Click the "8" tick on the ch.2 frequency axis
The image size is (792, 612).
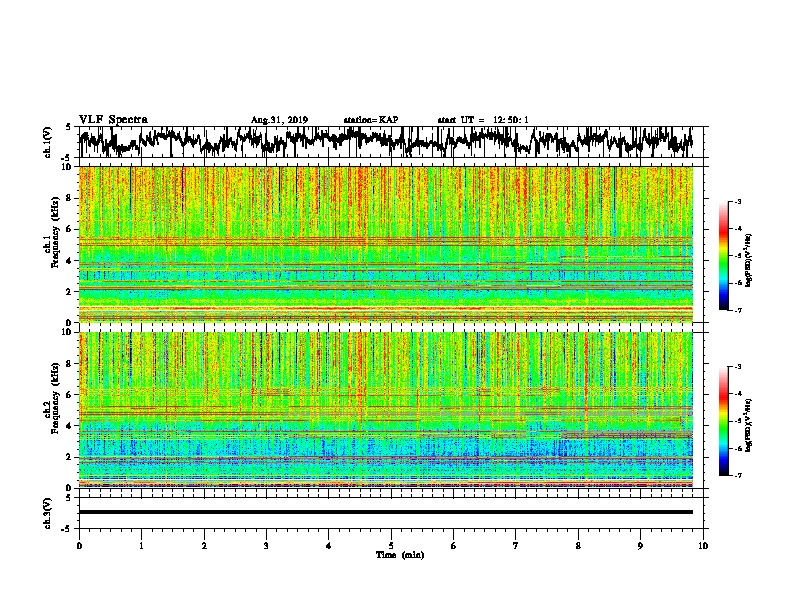pyautogui.click(x=69, y=364)
